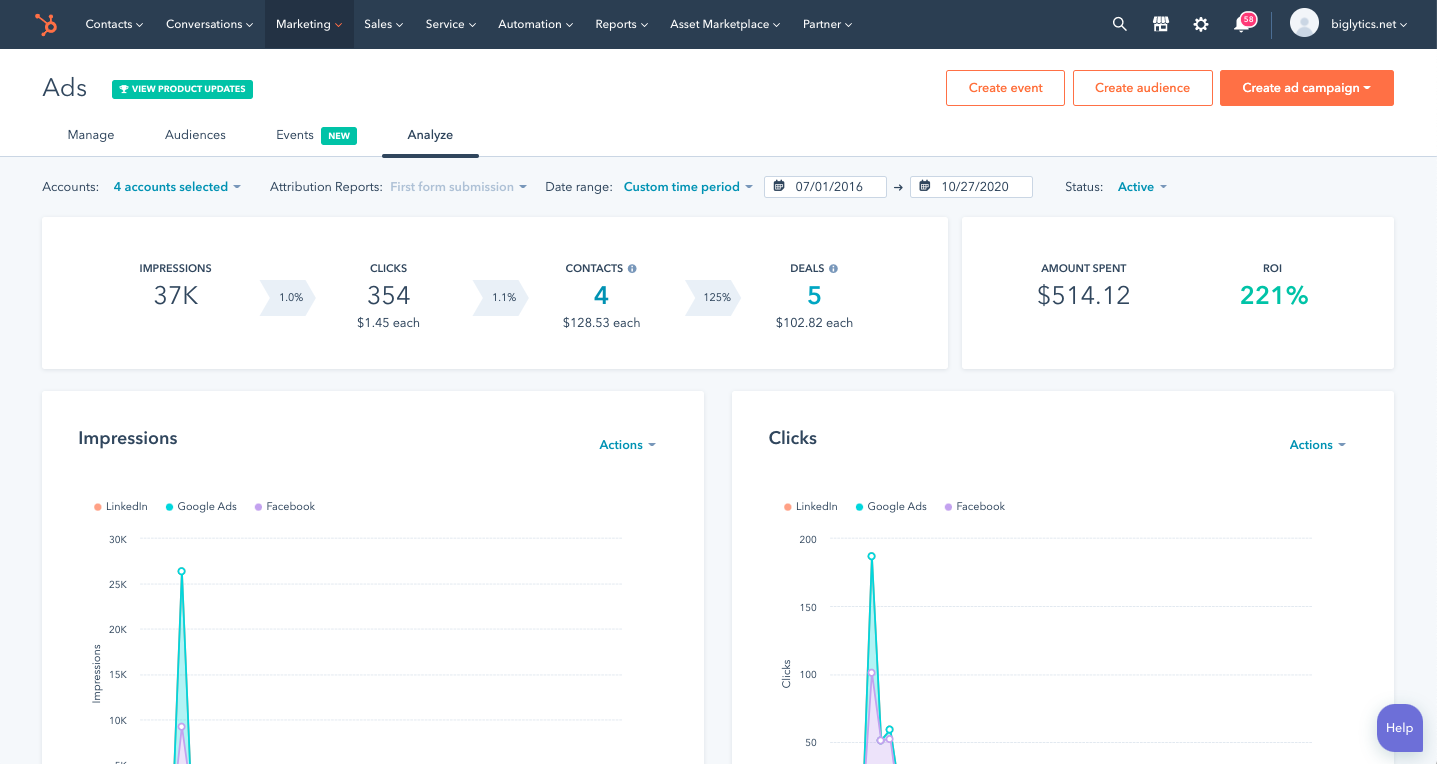1437x764 pixels.
Task: Switch to the Audiences tab
Action: pyautogui.click(x=195, y=135)
